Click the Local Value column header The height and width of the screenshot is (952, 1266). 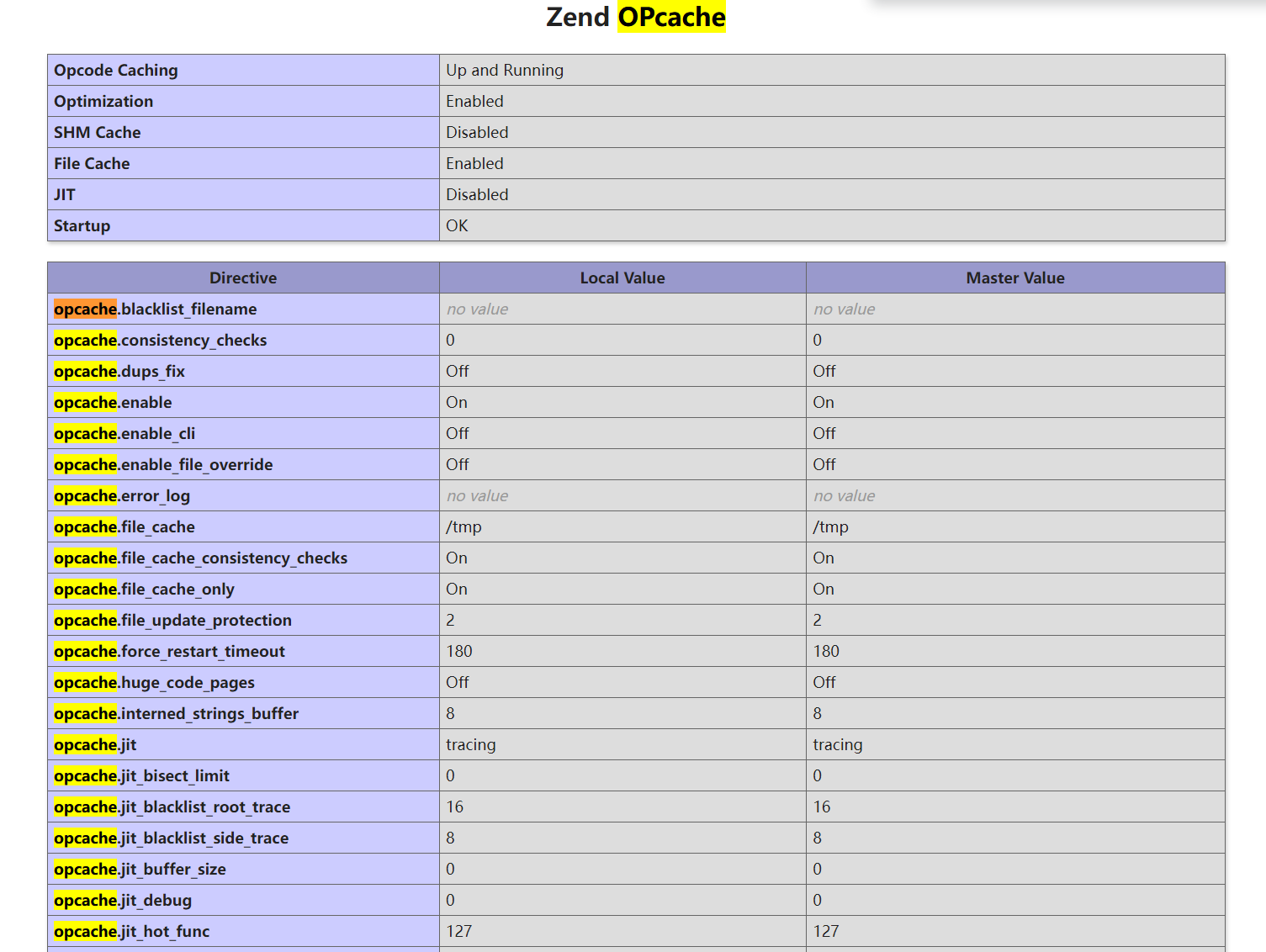click(x=622, y=278)
